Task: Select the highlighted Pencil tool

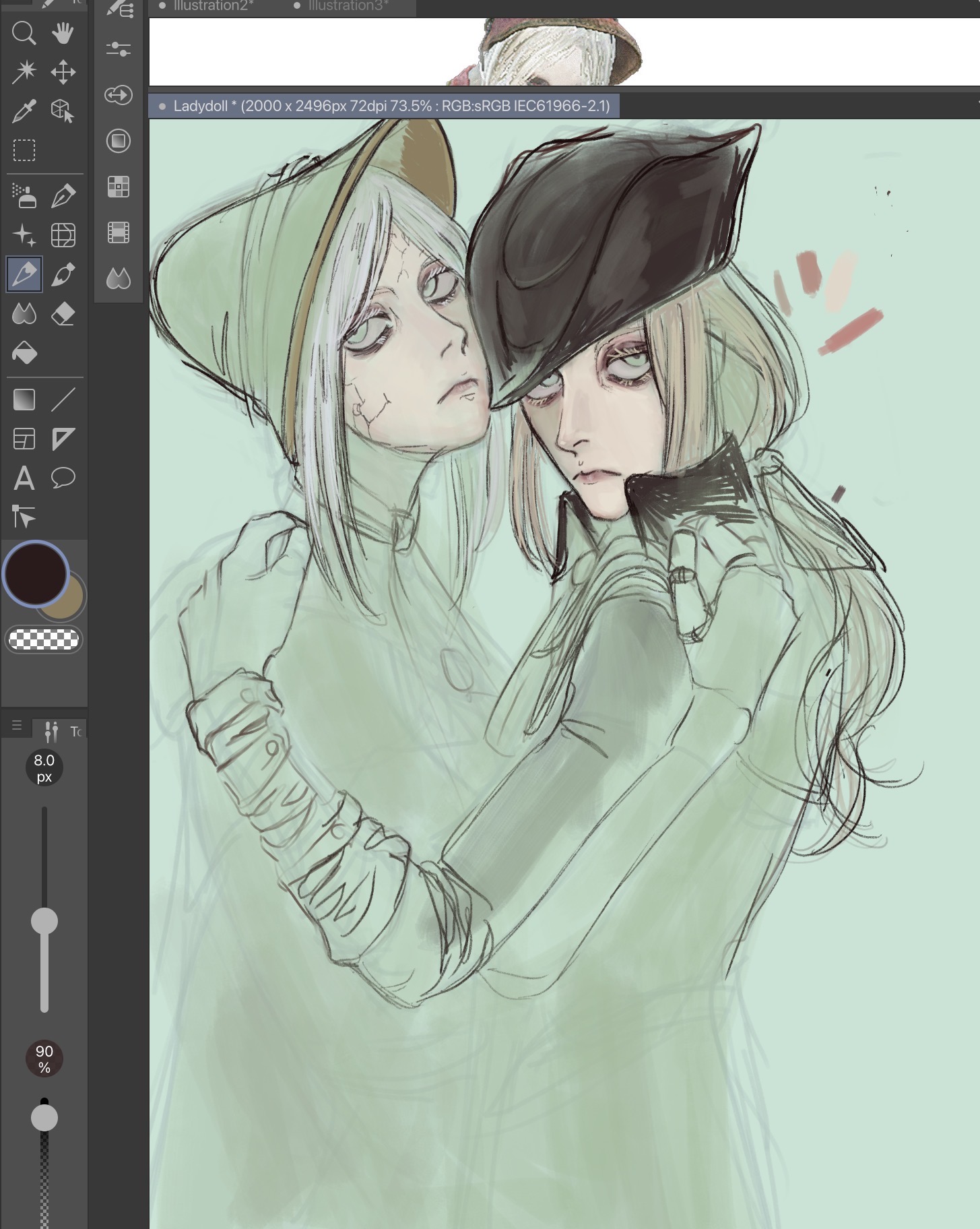Action: [x=24, y=274]
